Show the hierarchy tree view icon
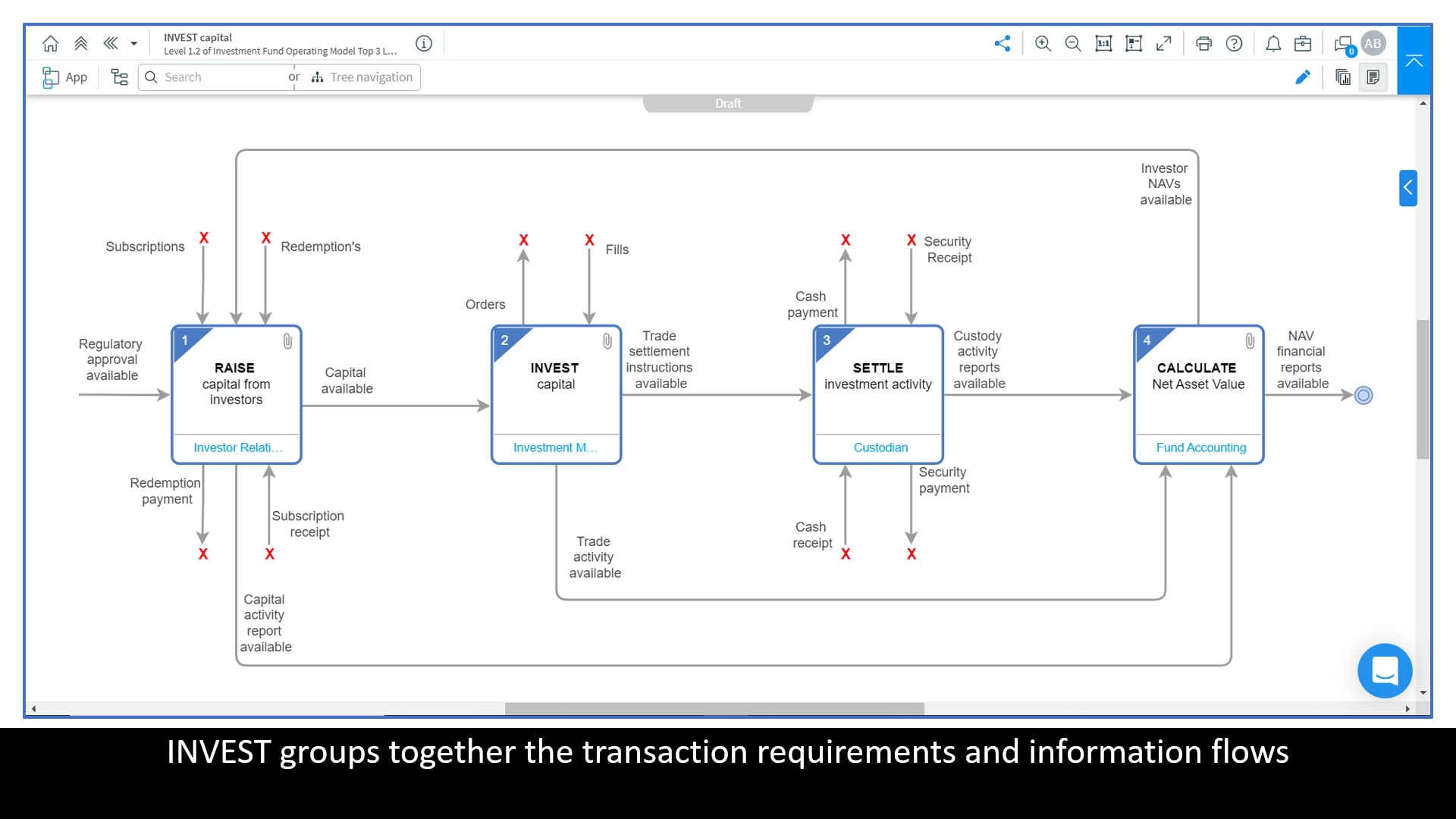 click(120, 77)
